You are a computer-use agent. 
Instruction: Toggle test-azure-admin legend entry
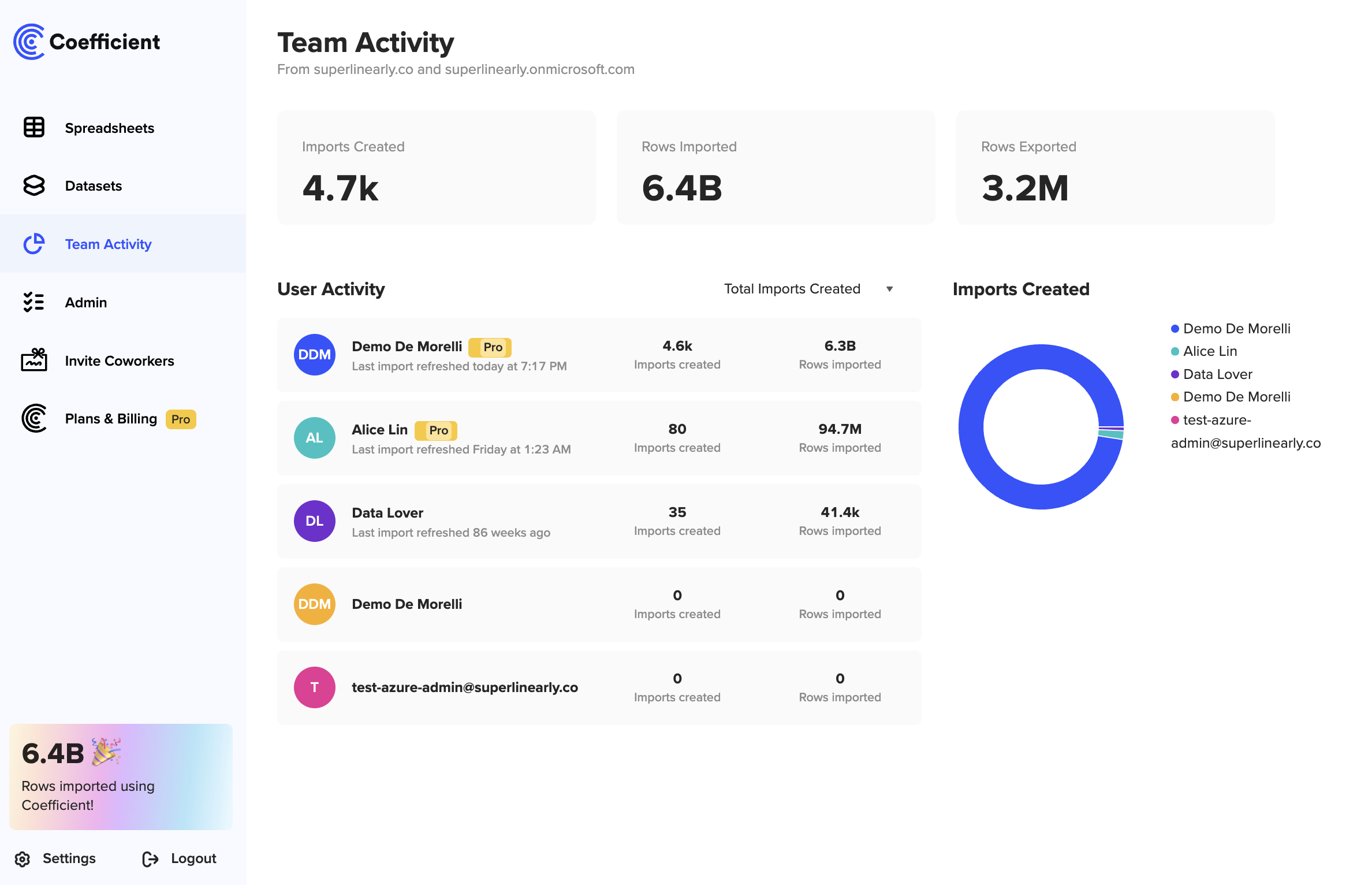pyautogui.click(x=1216, y=420)
